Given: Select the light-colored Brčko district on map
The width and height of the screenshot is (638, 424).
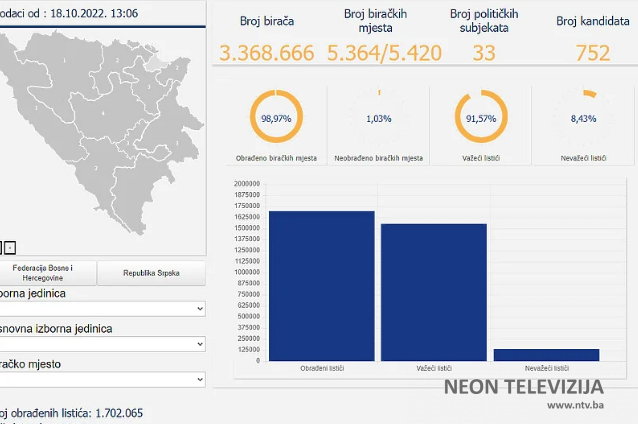Looking at the screenshot, I should [x=155, y=64].
